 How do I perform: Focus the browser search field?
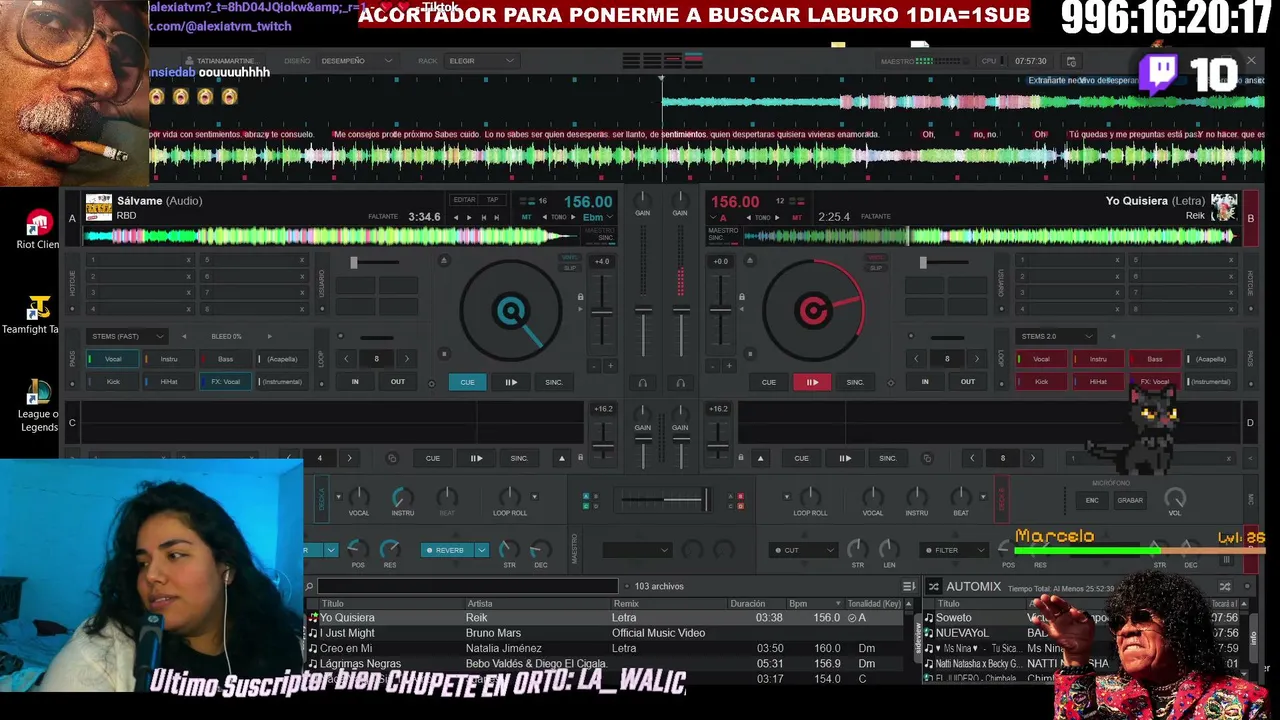(468, 587)
